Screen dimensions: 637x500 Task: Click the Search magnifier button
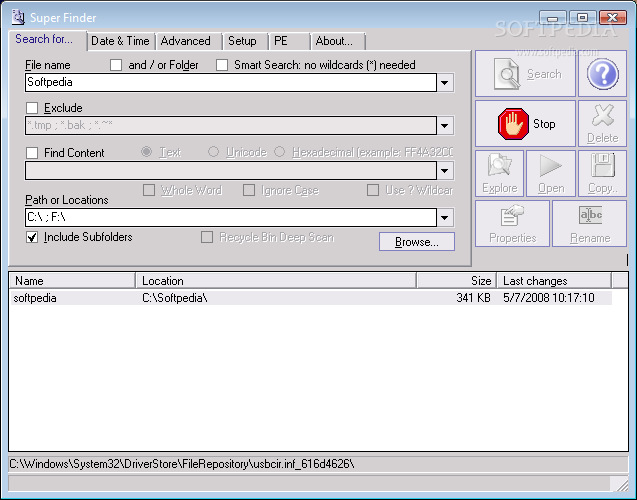tap(525, 74)
